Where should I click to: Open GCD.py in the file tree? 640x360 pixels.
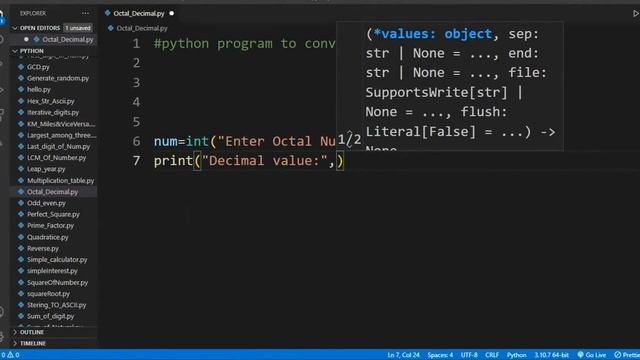38,67
